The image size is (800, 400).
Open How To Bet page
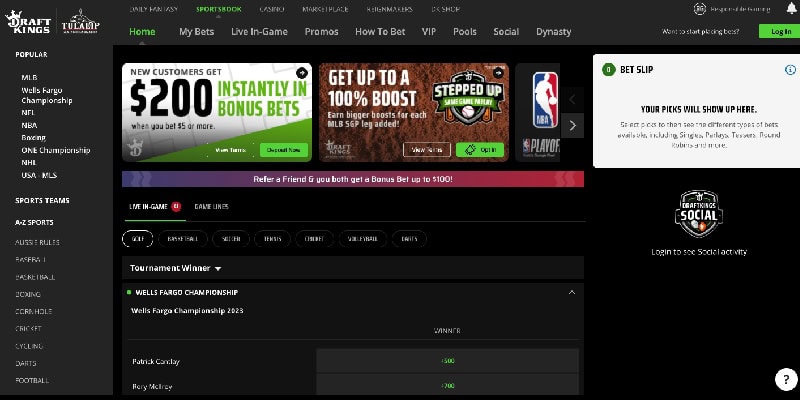(x=380, y=32)
